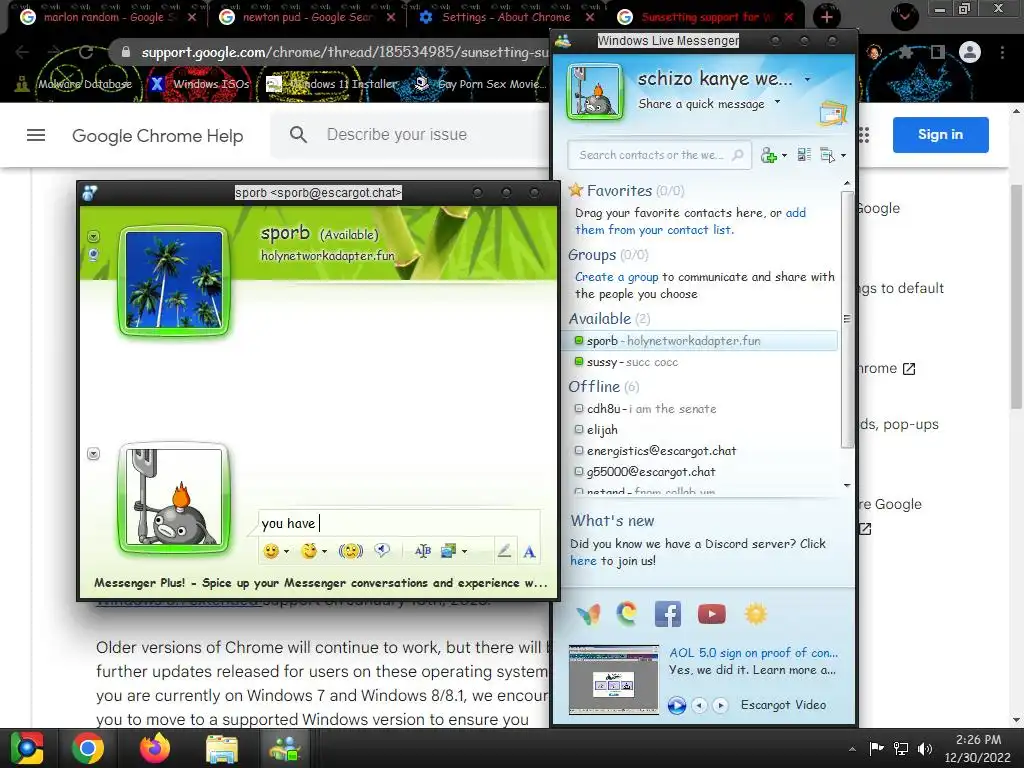This screenshot has width=1024, height=768.
Task: Click the Favorites star icon
Action: [575, 190]
